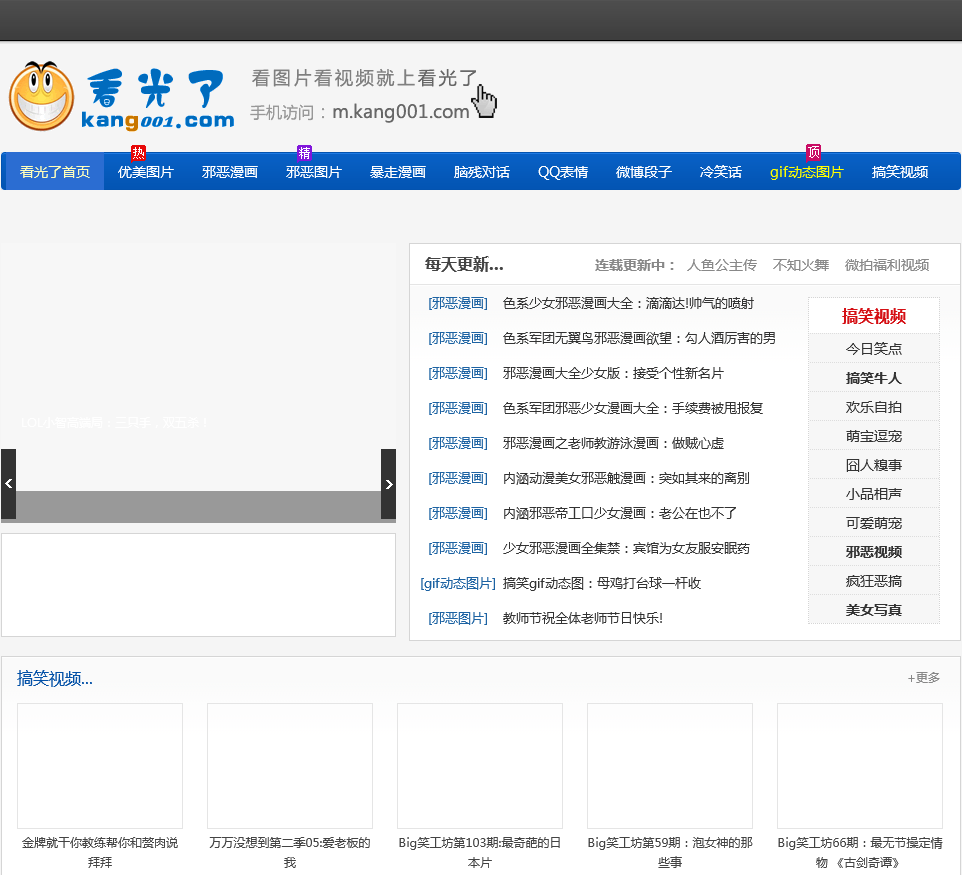Image resolution: width=962 pixels, height=875 pixels.
Task: Open thumbnail for Big笑工坊第103期
Action: (x=480, y=765)
